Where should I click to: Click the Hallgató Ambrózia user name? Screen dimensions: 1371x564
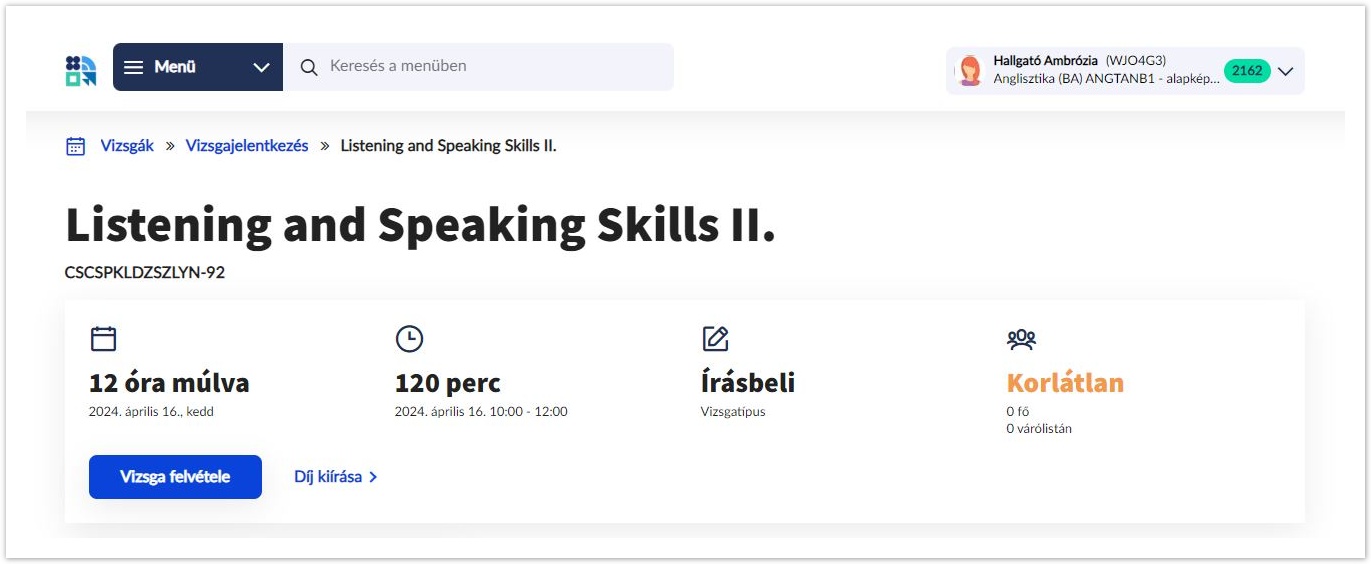[1045, 61]
